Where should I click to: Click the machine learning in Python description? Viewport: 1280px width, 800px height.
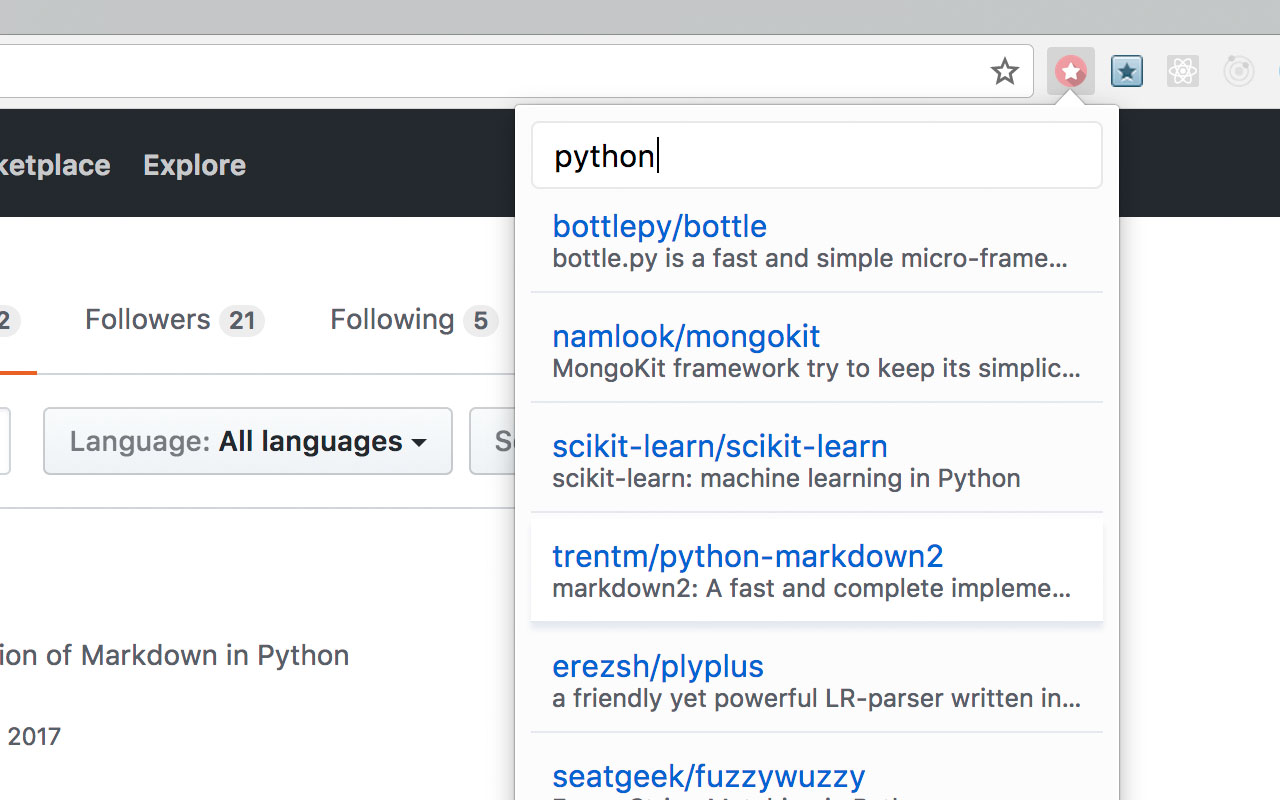(786, 479)
